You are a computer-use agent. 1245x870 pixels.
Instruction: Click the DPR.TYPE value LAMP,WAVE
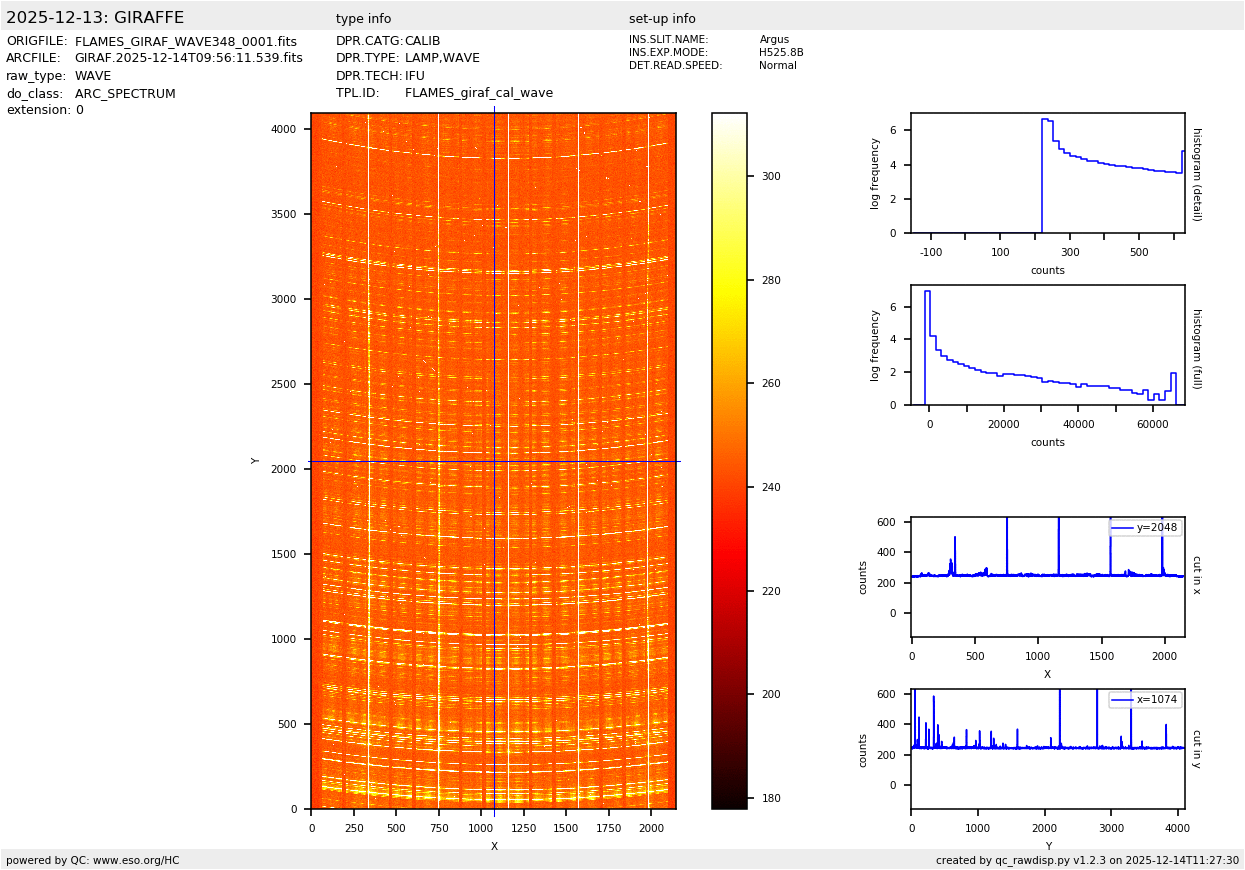tap(442, 59)
